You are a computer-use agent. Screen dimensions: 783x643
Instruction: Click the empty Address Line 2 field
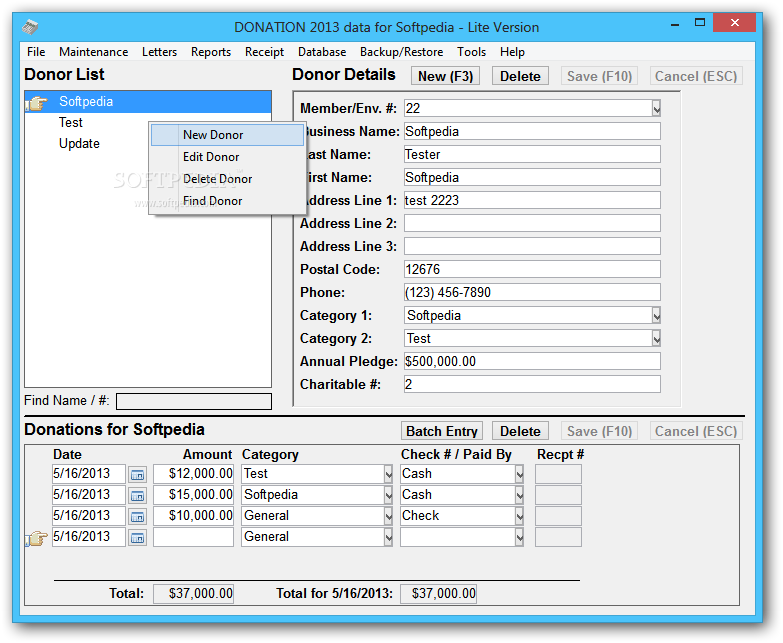coord(532,223)
